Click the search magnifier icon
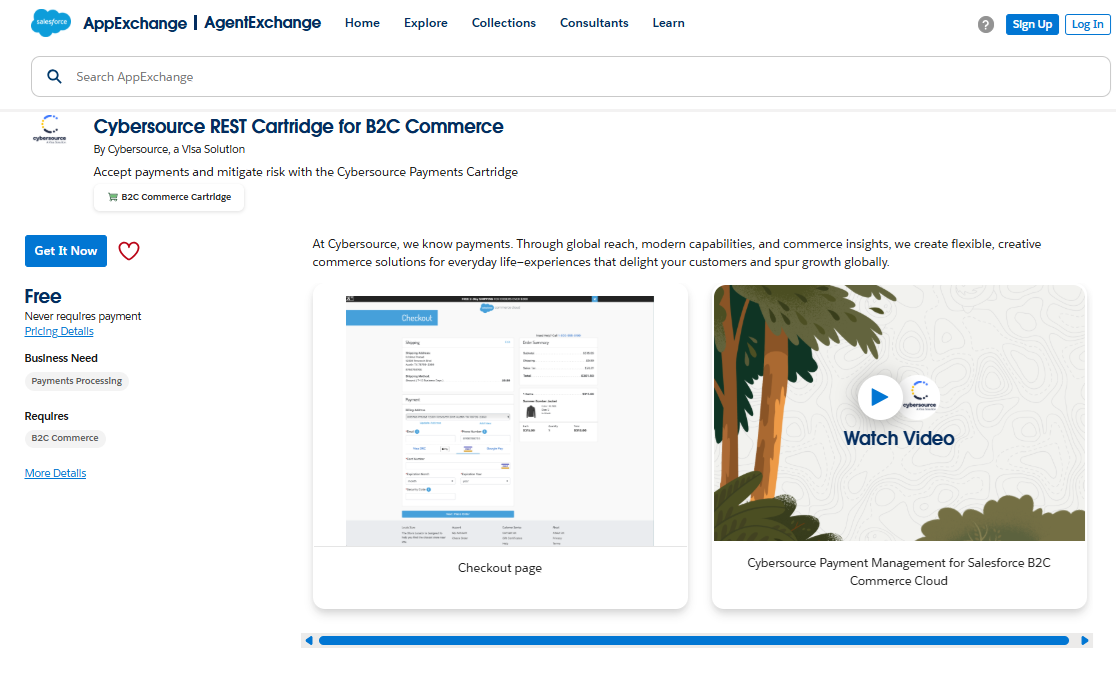1116x676 pixels. click(55, 77)
